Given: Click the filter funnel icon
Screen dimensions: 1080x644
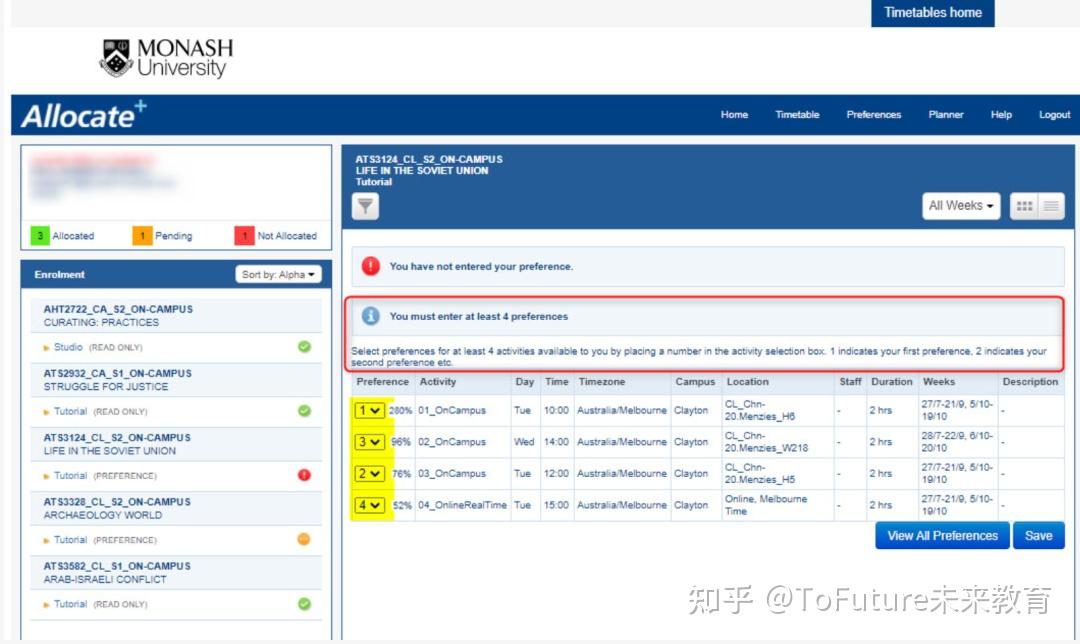Looking at the screenshot, I should (364, 206).
